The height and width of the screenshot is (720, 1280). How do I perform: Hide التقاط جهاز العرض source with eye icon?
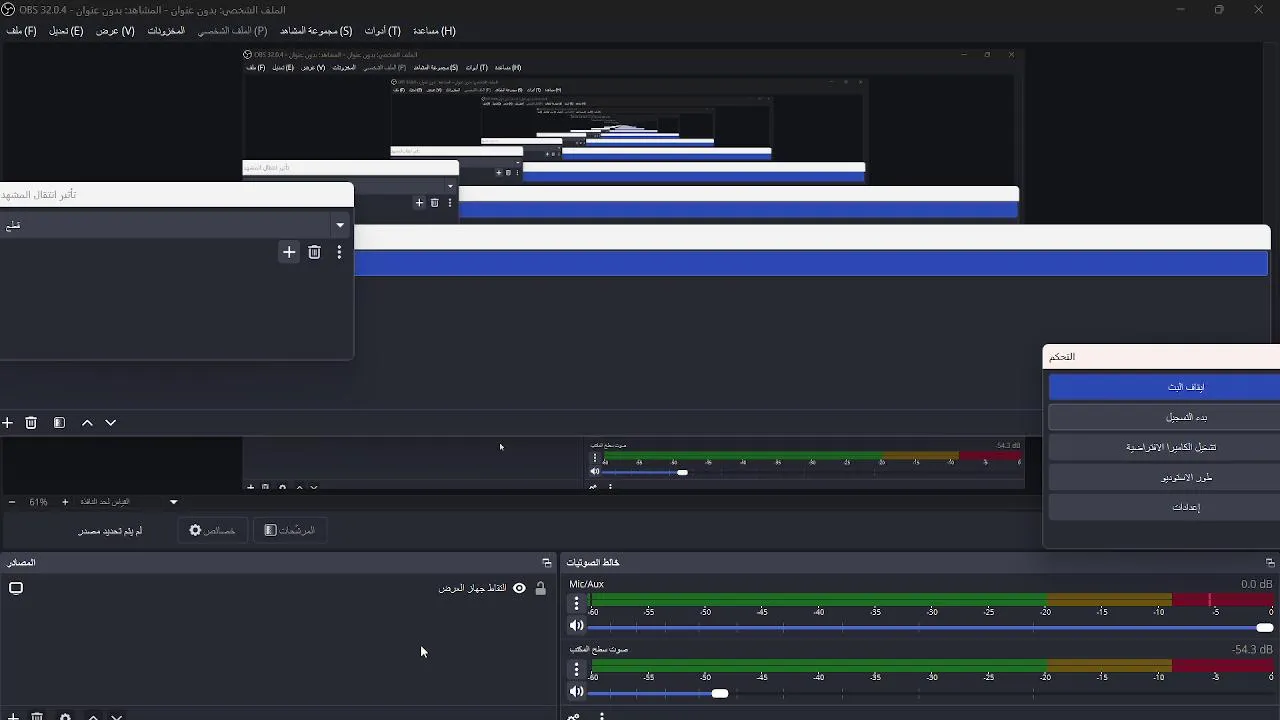click(519, 588)
